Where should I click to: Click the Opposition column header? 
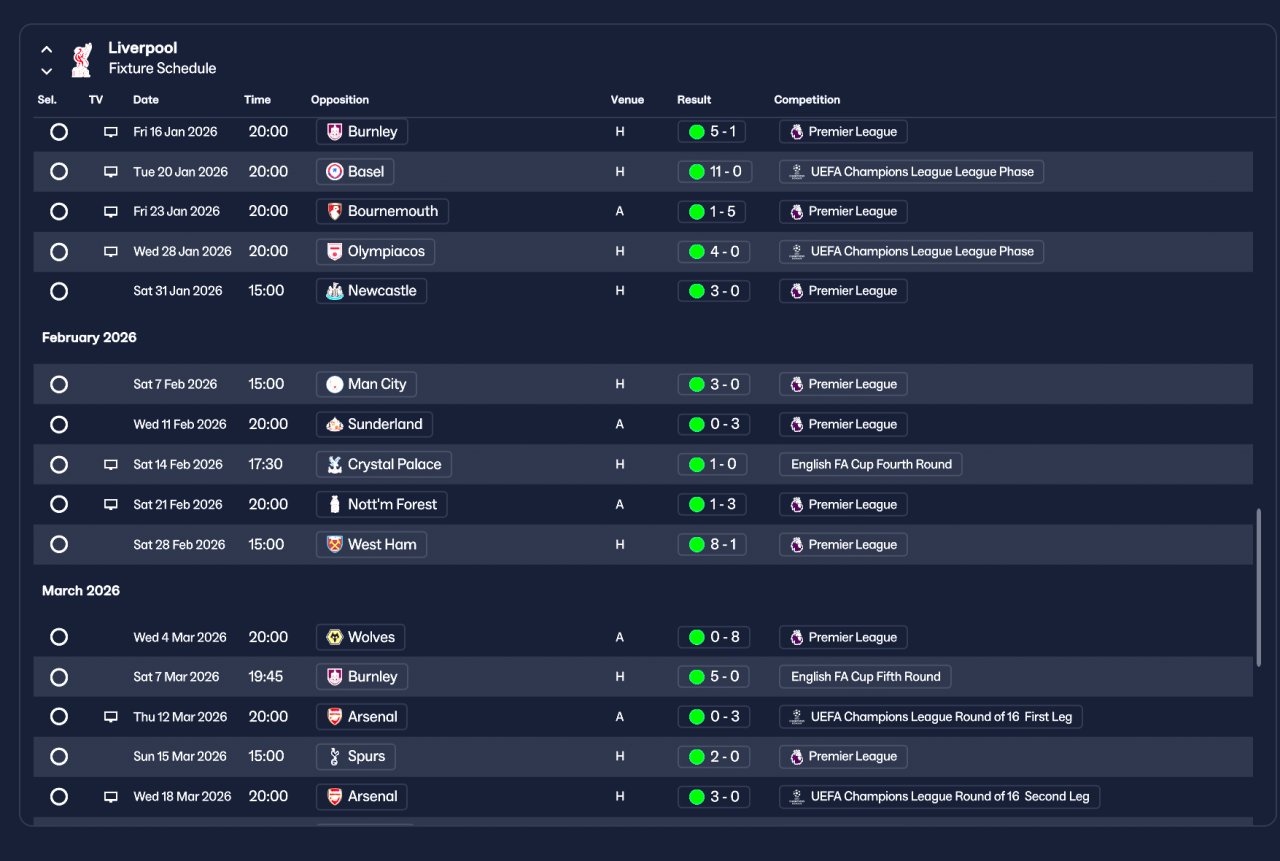tap(340, 100)
